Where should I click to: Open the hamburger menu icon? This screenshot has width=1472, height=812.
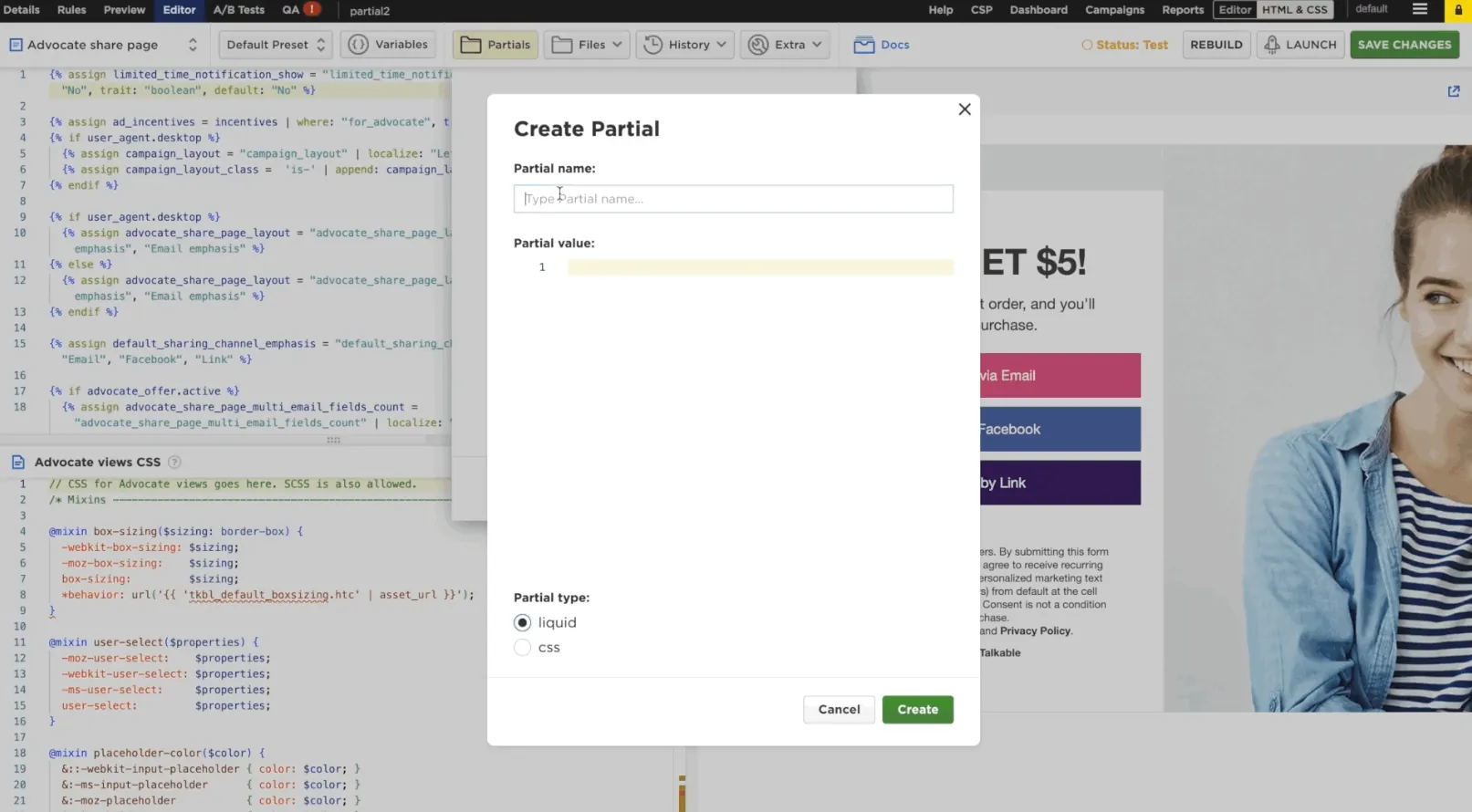(1419, 9)
